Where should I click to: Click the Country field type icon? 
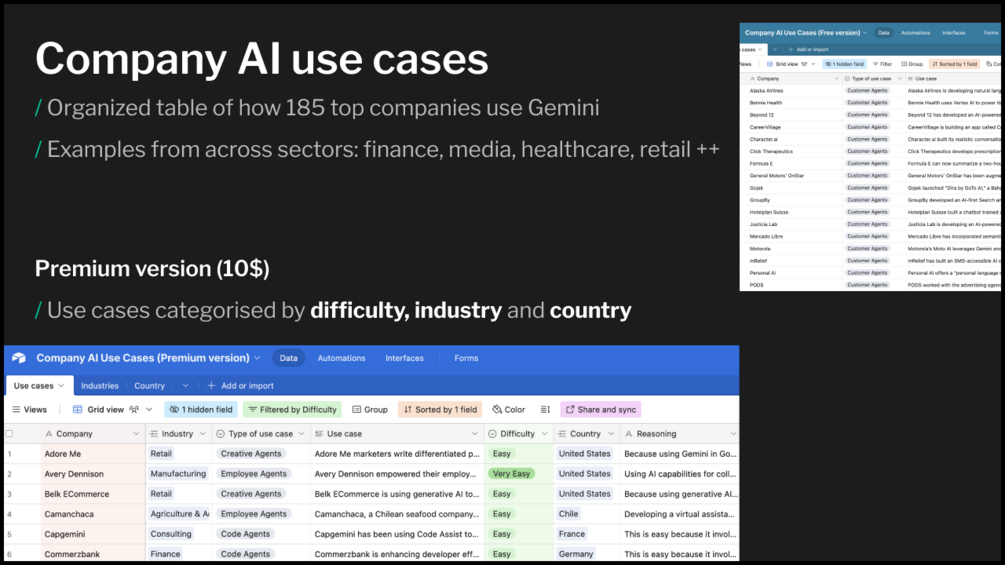pyautogui.click(x=562, y=434)
